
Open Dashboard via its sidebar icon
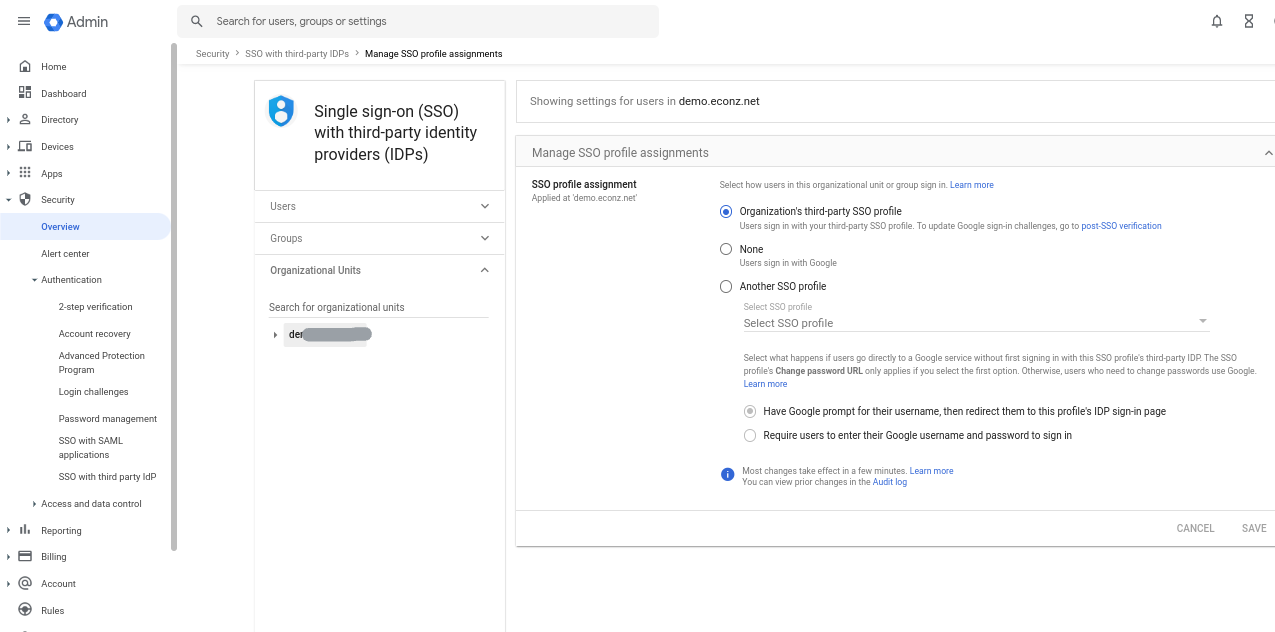pos(25,93)
